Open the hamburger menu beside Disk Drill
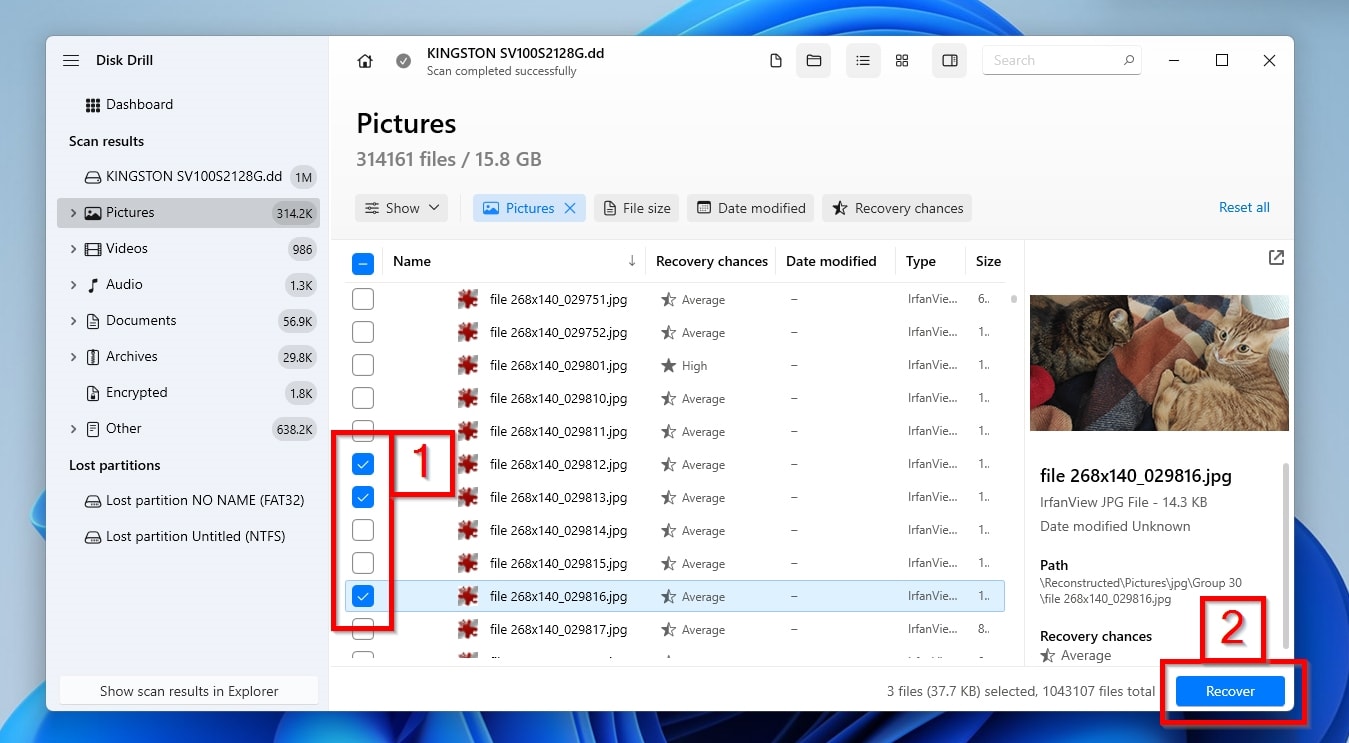Image resolution: width=1349 pixels, height=743 pixels. (x=71, y=61)
